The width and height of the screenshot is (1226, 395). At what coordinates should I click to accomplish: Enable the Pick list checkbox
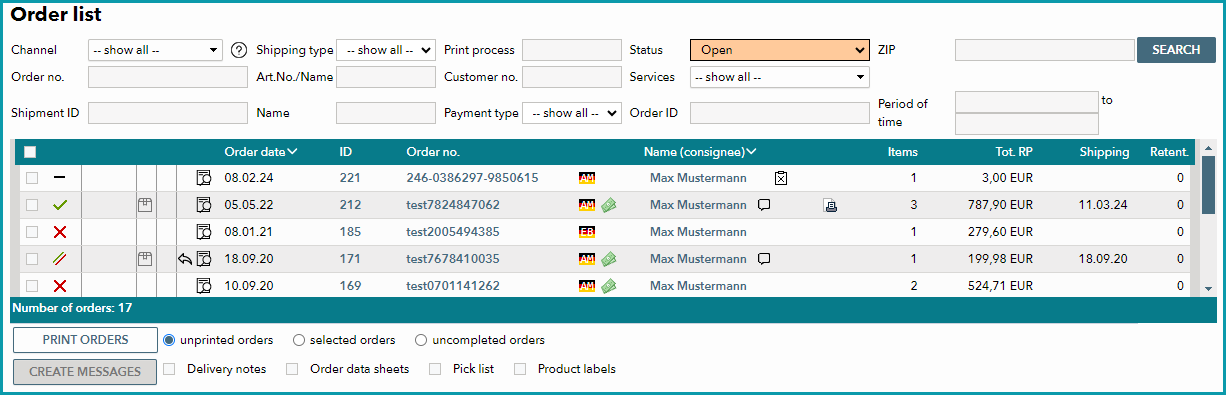[x=435, y=369]
